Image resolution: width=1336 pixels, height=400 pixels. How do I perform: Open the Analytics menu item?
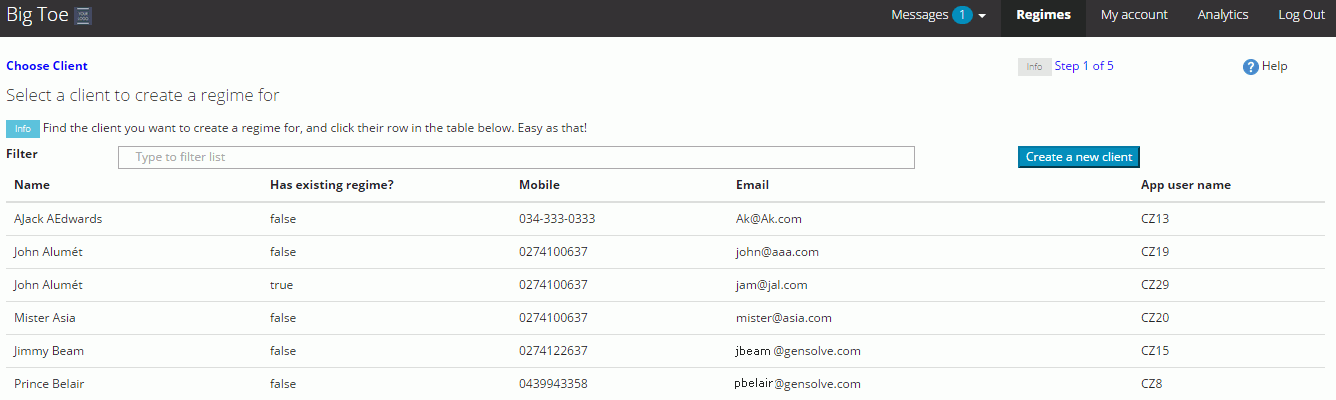tap(1223, 15)
